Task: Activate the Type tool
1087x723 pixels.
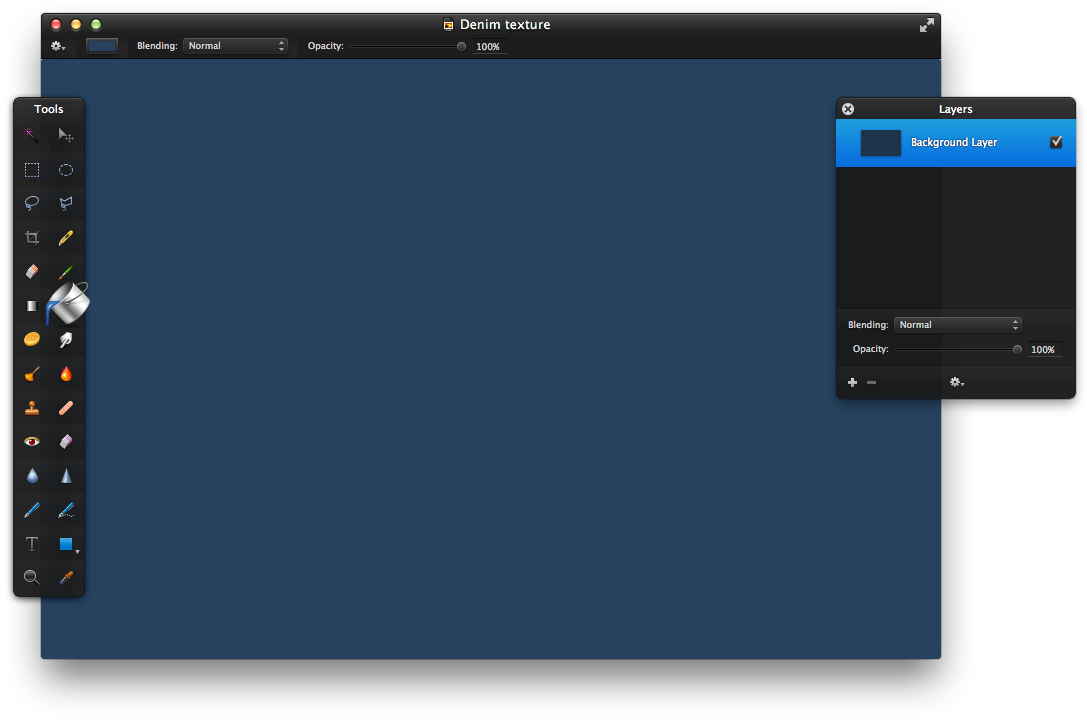Action: (32, 544)
